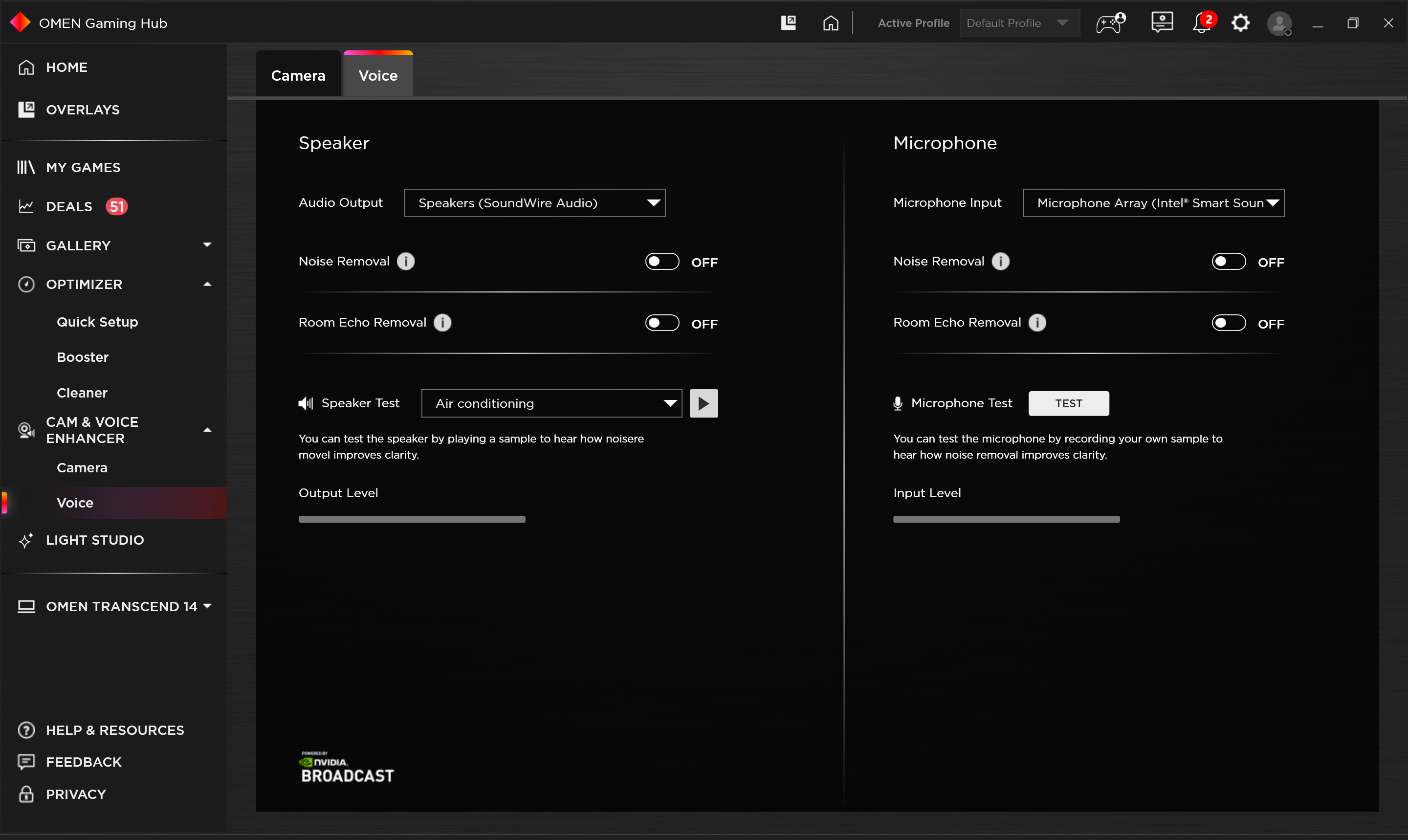
Task: Select Voice in the sidebar
Action: pos(113,503)
